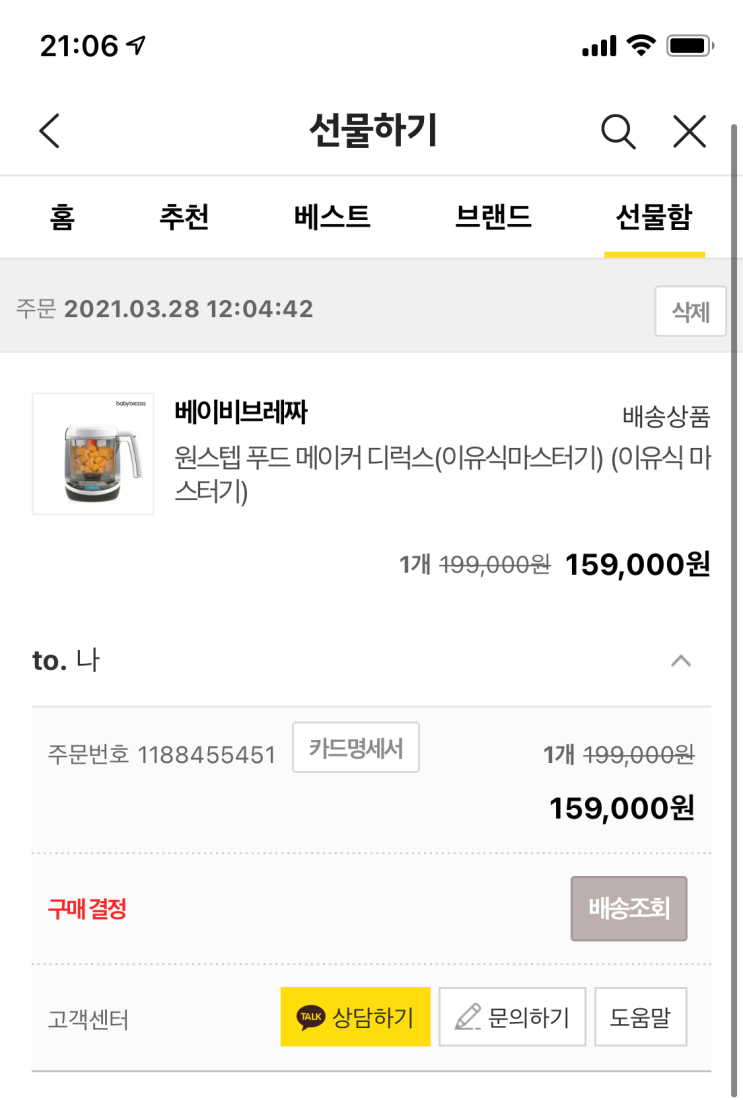Open search with the magnifier icon
This screenshot has height=1100, width=743.
pos(618,131)
